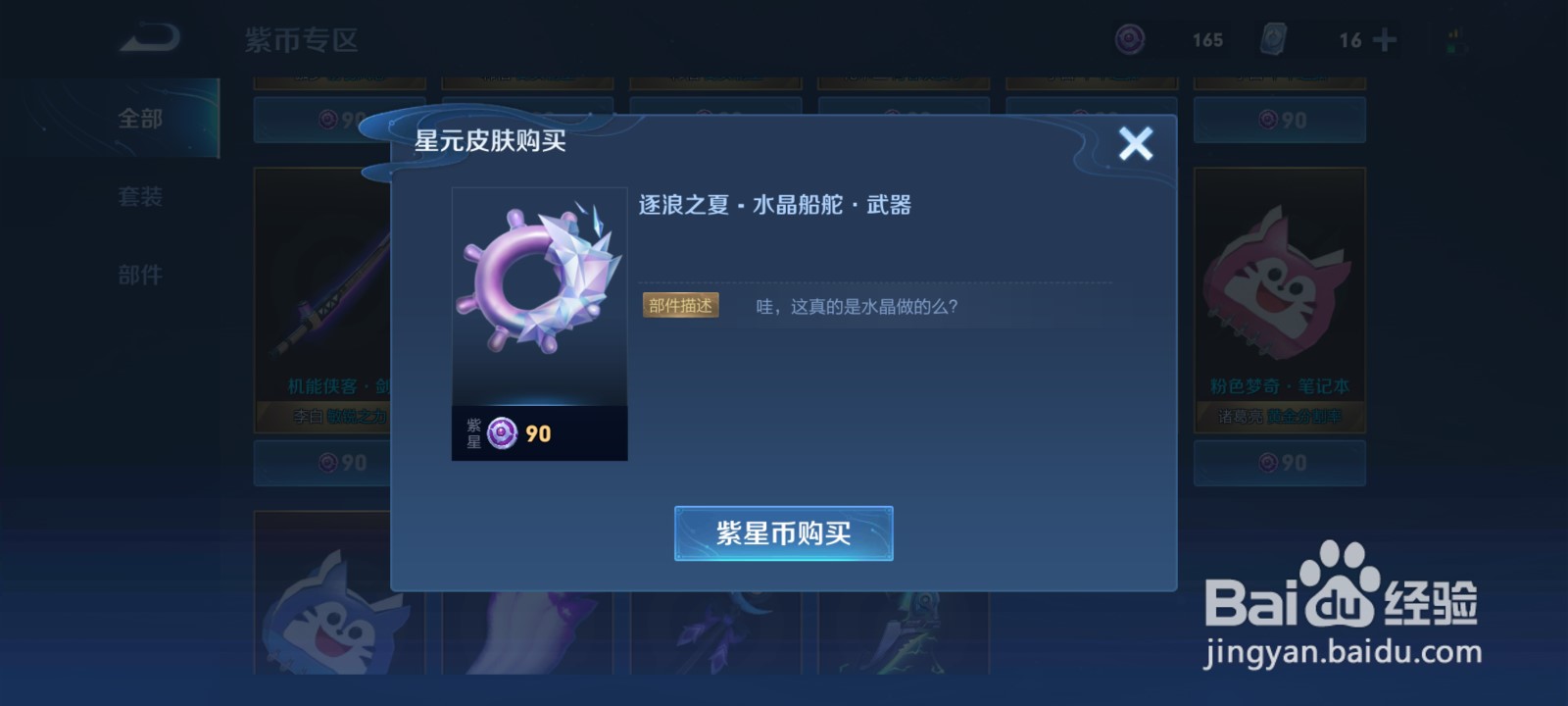Click the 紫星 coin icon beside 90
The image size is (1568, 706).
(502, 433)
